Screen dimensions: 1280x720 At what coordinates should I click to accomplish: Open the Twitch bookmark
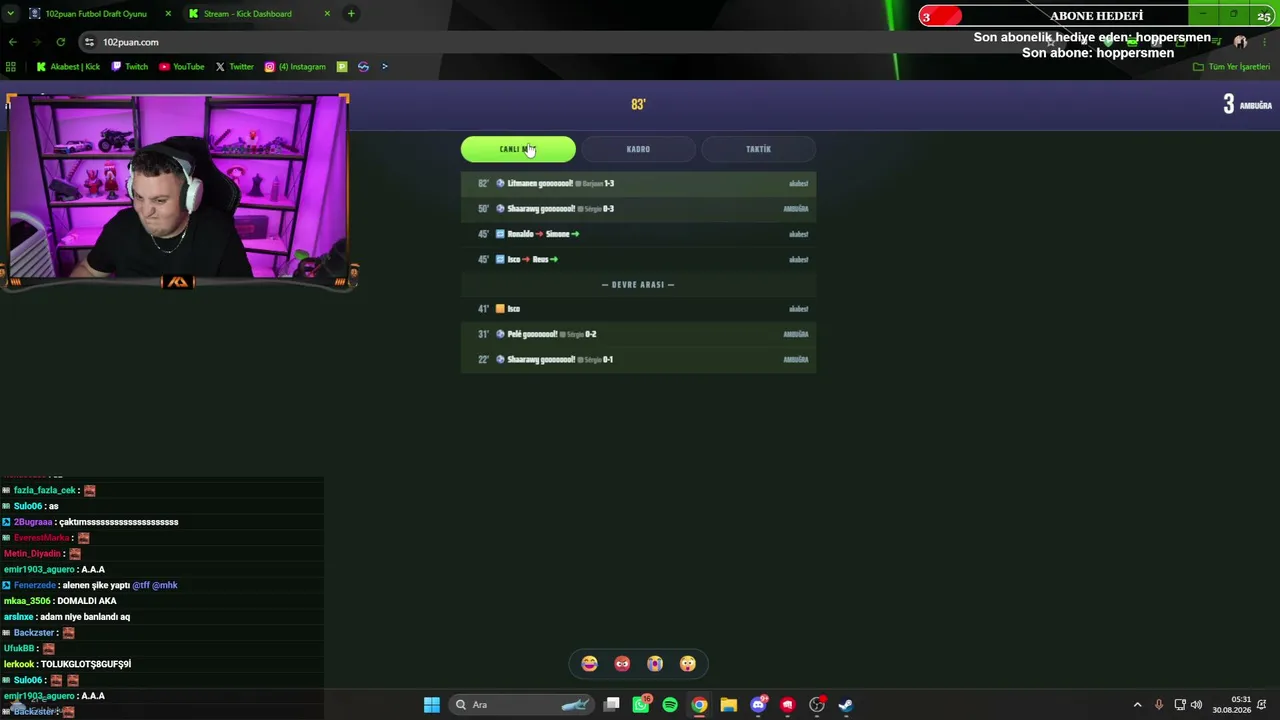(130, 67)
